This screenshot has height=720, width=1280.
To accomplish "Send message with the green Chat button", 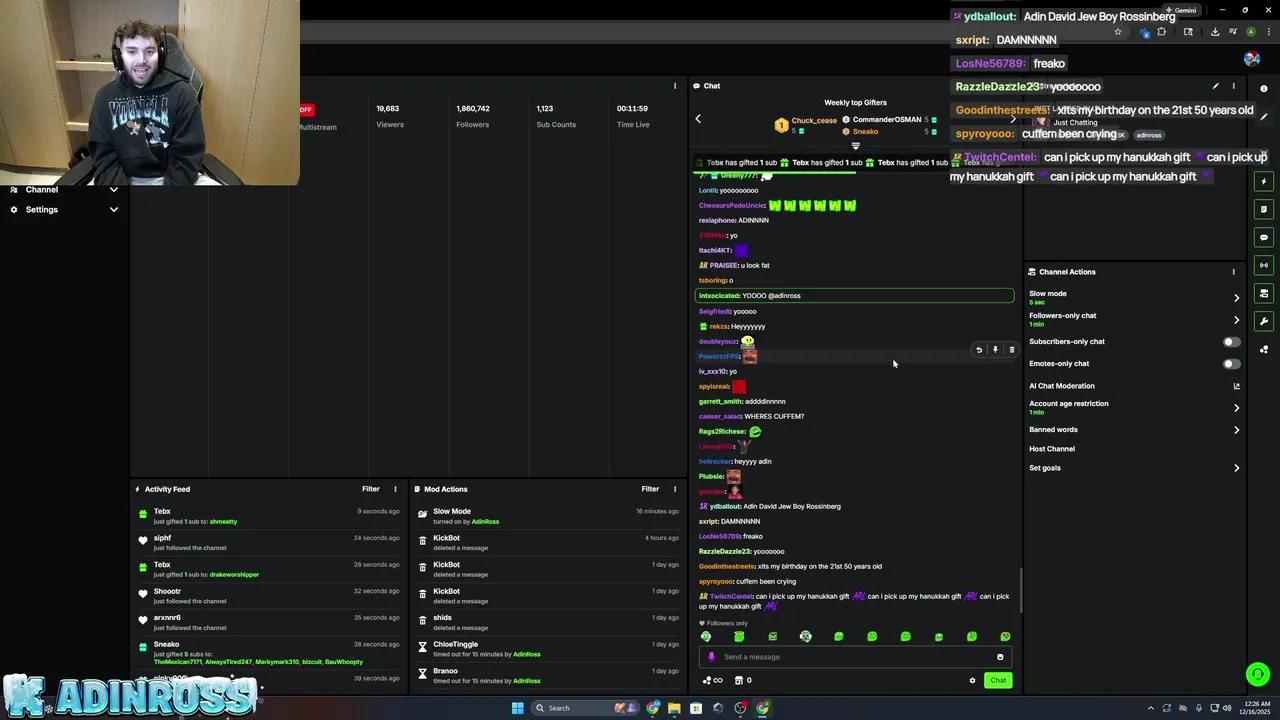I will click(998, 681).
